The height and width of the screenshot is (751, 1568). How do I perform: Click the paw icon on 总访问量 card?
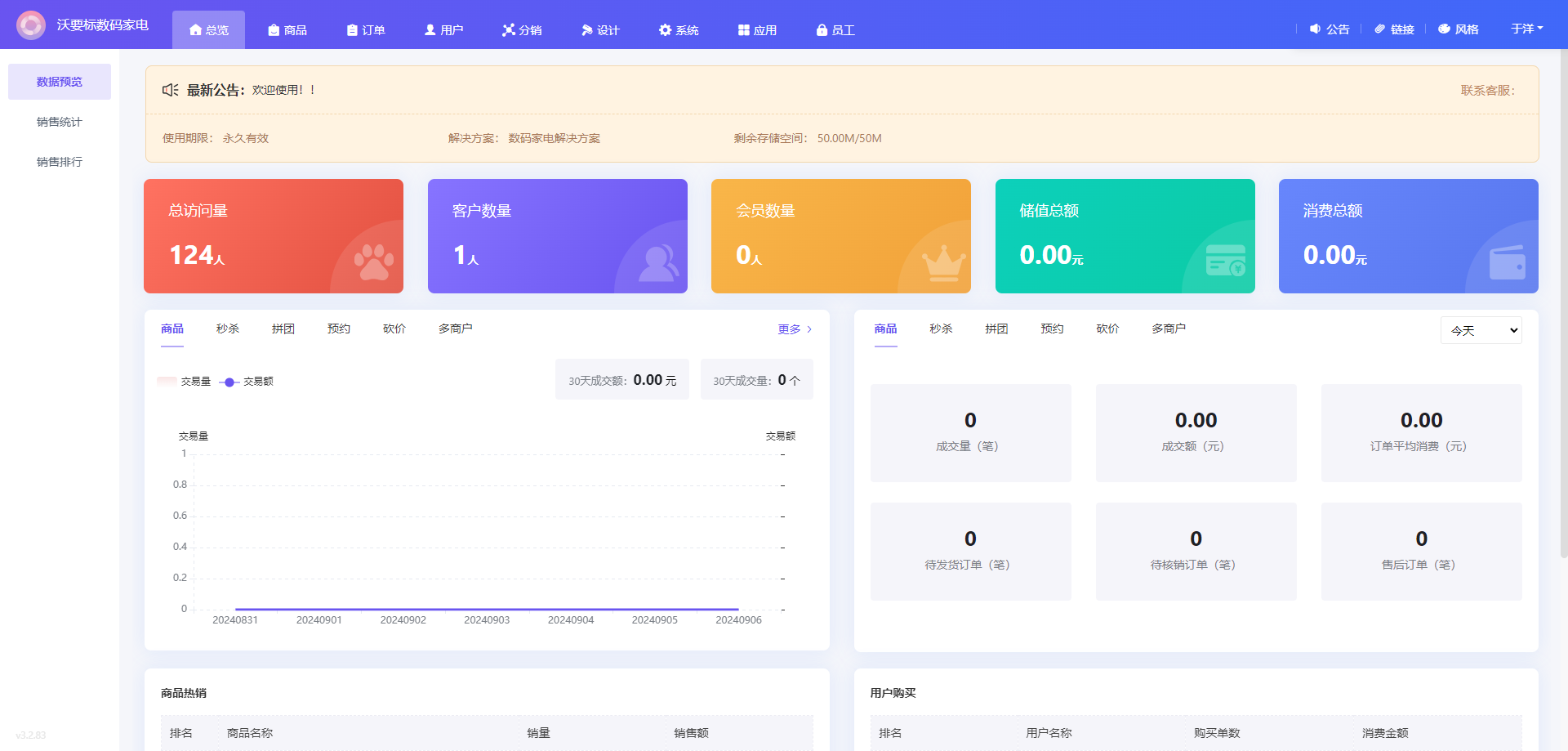click(374, 262)
